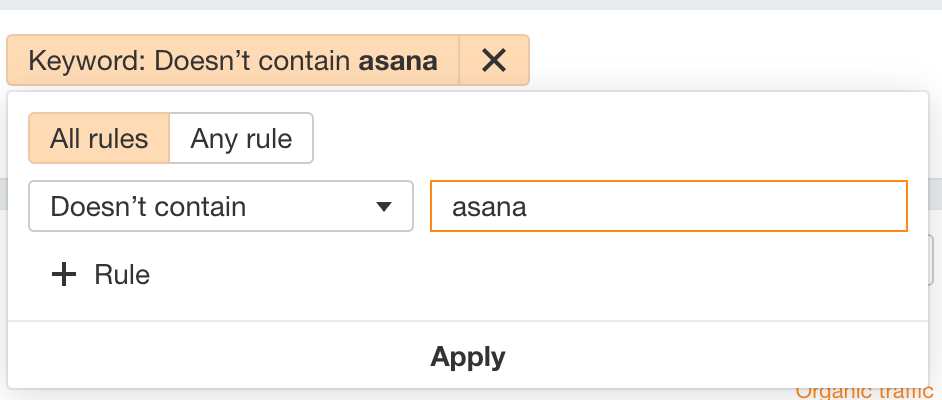Click the "Keyword:" label in the filter chip
The height and width of the screenshot is (400, 942).
coord(86,61)
